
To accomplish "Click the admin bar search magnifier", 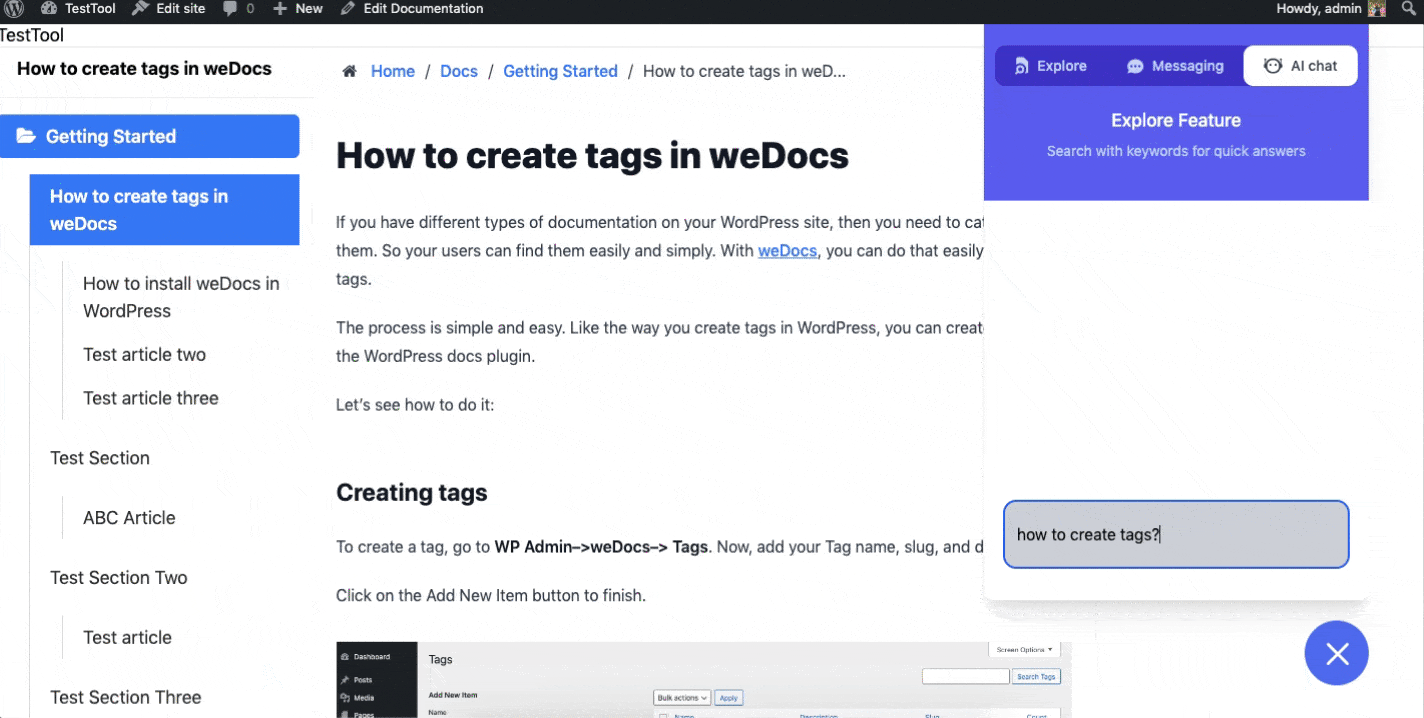I will click(1410, 9).
